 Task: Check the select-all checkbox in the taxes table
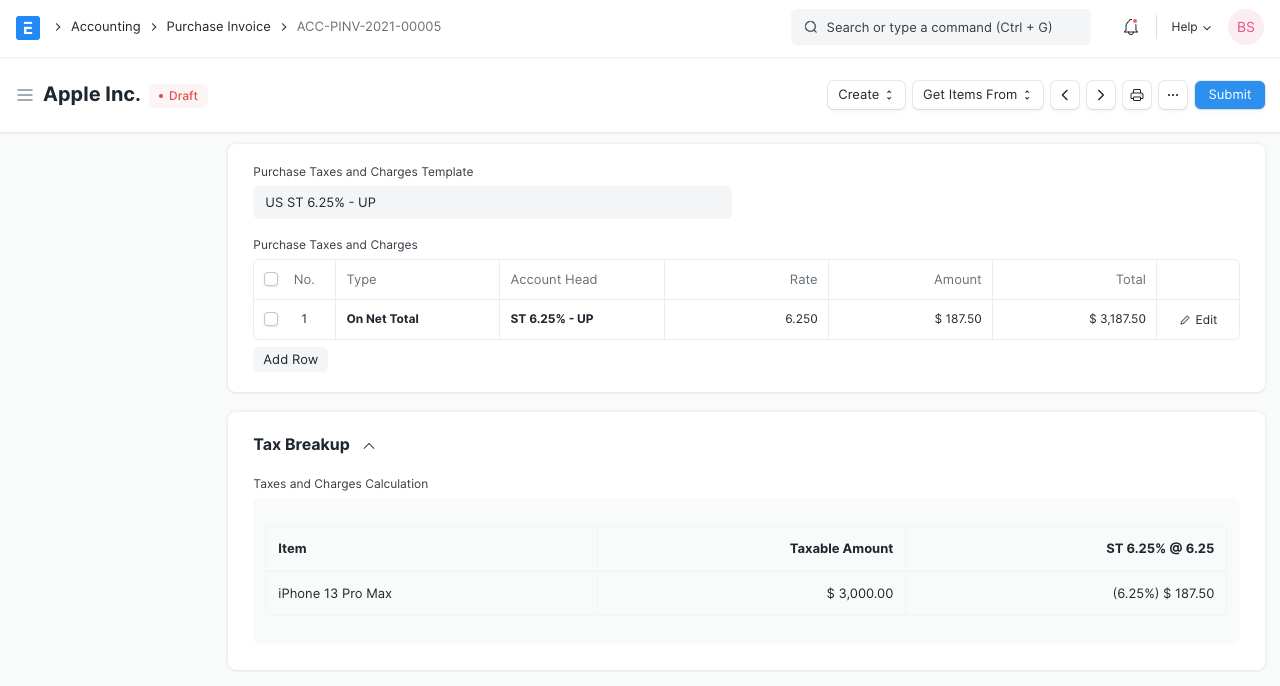(x=271, y=279)
